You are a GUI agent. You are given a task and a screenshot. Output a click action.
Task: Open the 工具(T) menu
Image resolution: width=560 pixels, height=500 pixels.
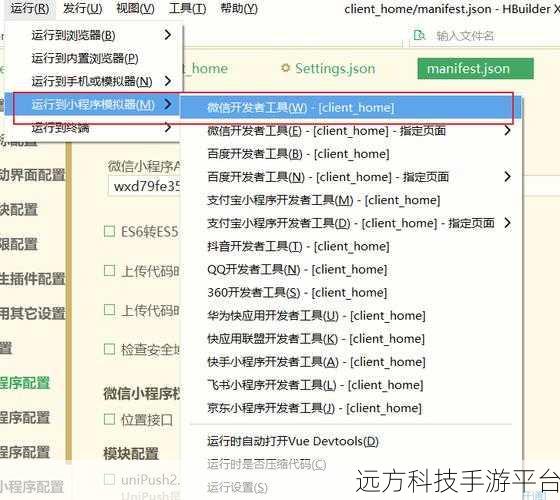(x=187, y=8)
